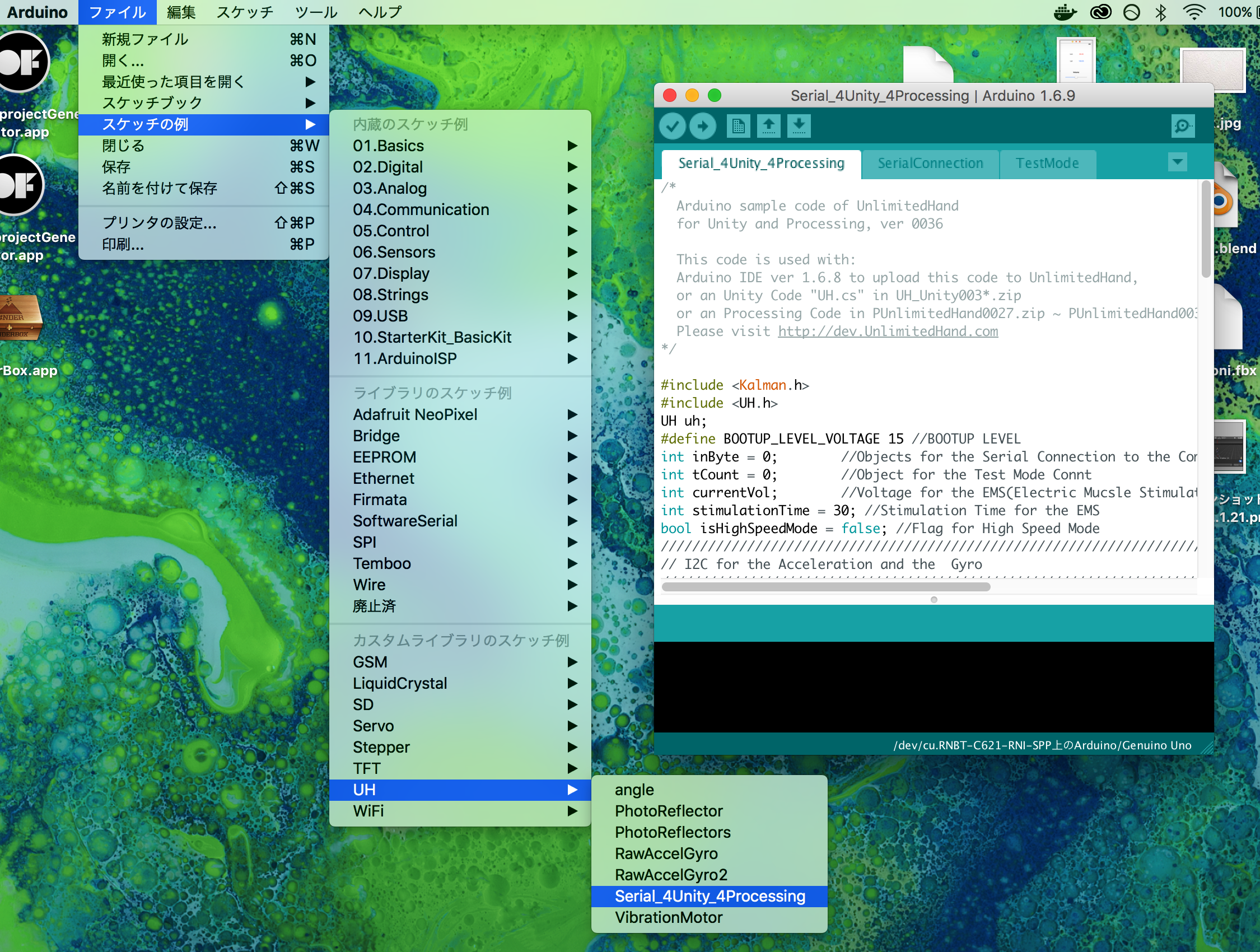
Task: Open the Serial Monitor magnifier icon
Action: click(1183, 126)
